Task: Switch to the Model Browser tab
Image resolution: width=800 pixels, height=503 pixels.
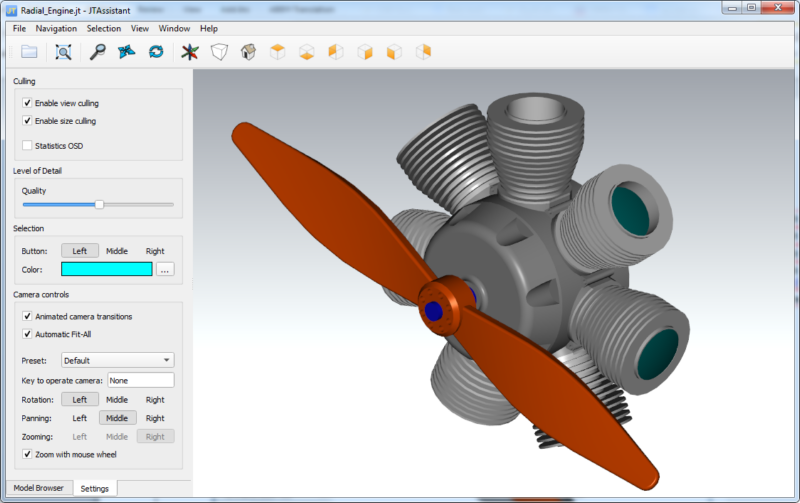Action: (x=37, y=488)
